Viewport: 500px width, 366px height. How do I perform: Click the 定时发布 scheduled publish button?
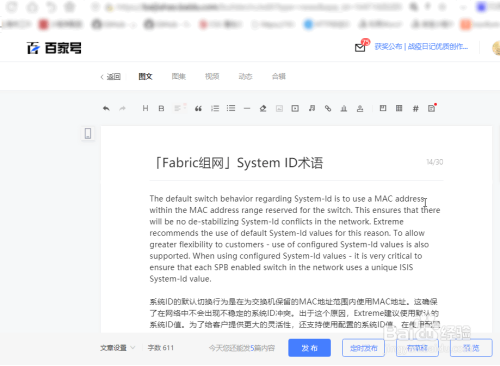coord(363,348)
